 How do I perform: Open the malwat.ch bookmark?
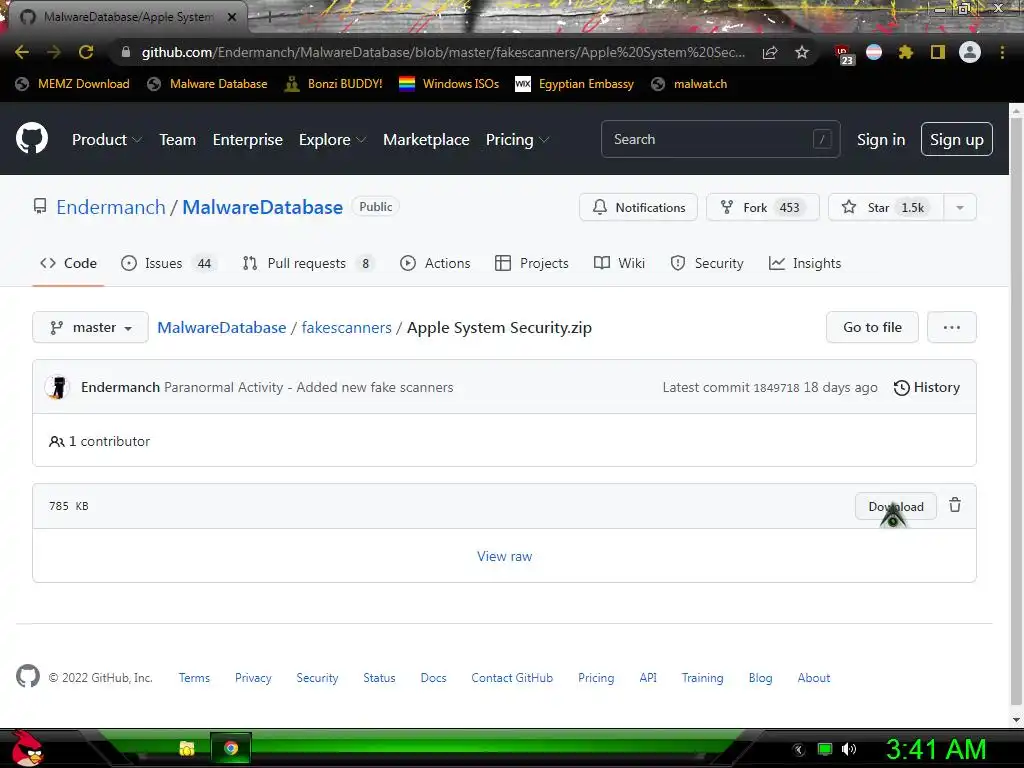tap(689, 84)
